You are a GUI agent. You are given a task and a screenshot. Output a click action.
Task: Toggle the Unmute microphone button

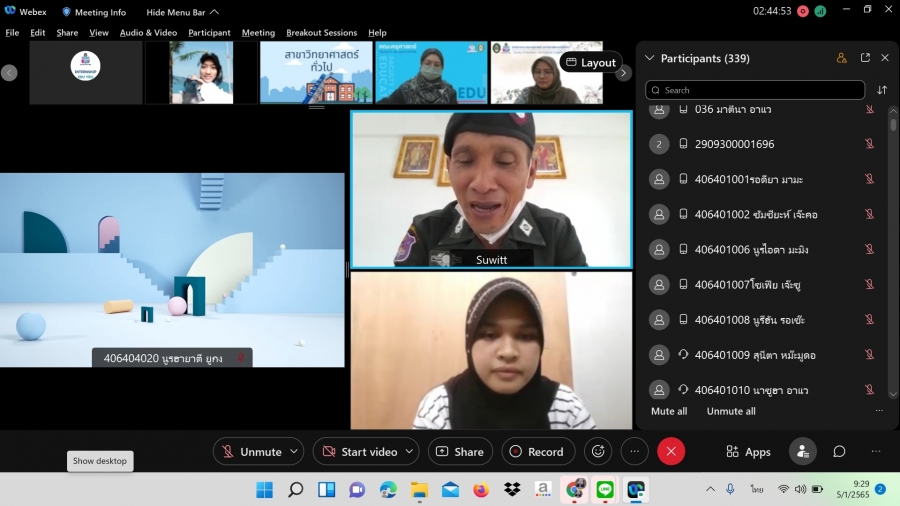point(250,451)
